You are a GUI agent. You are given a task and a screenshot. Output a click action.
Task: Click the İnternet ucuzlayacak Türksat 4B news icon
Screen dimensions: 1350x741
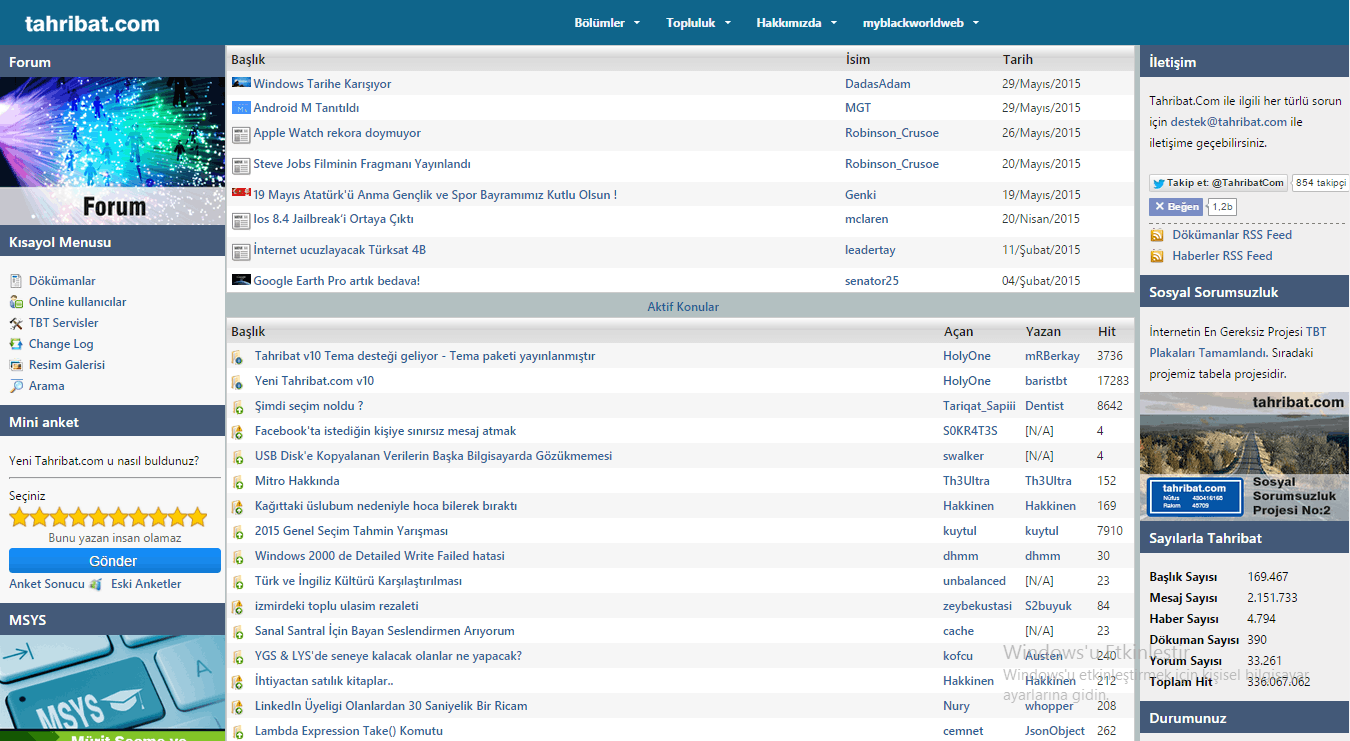pos(241,252)
